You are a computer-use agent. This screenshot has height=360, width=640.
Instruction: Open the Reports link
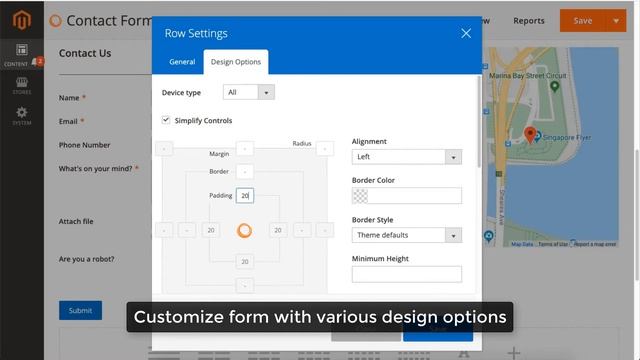tap(529, 21)
